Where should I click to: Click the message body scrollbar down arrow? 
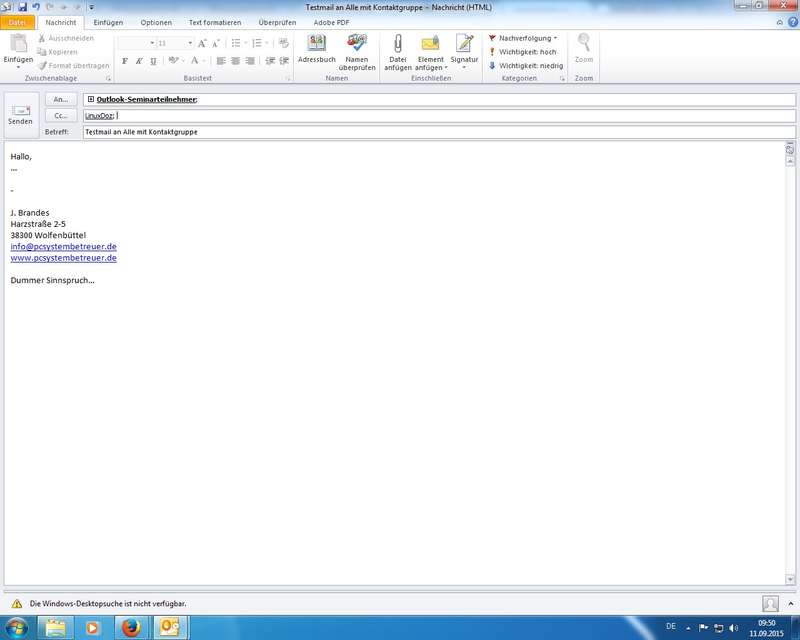[790, 579]
